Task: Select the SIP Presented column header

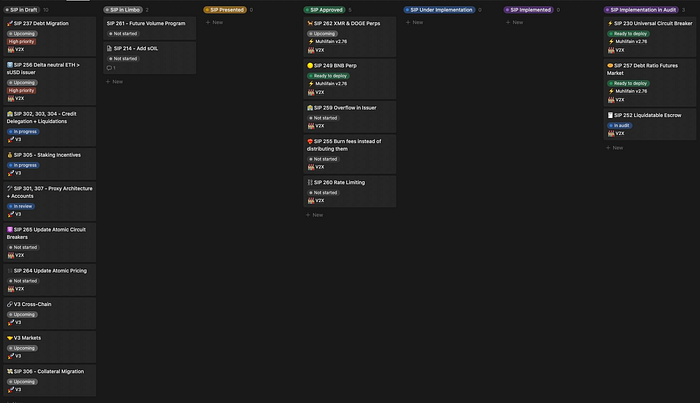Action: (x=225, y=10)
